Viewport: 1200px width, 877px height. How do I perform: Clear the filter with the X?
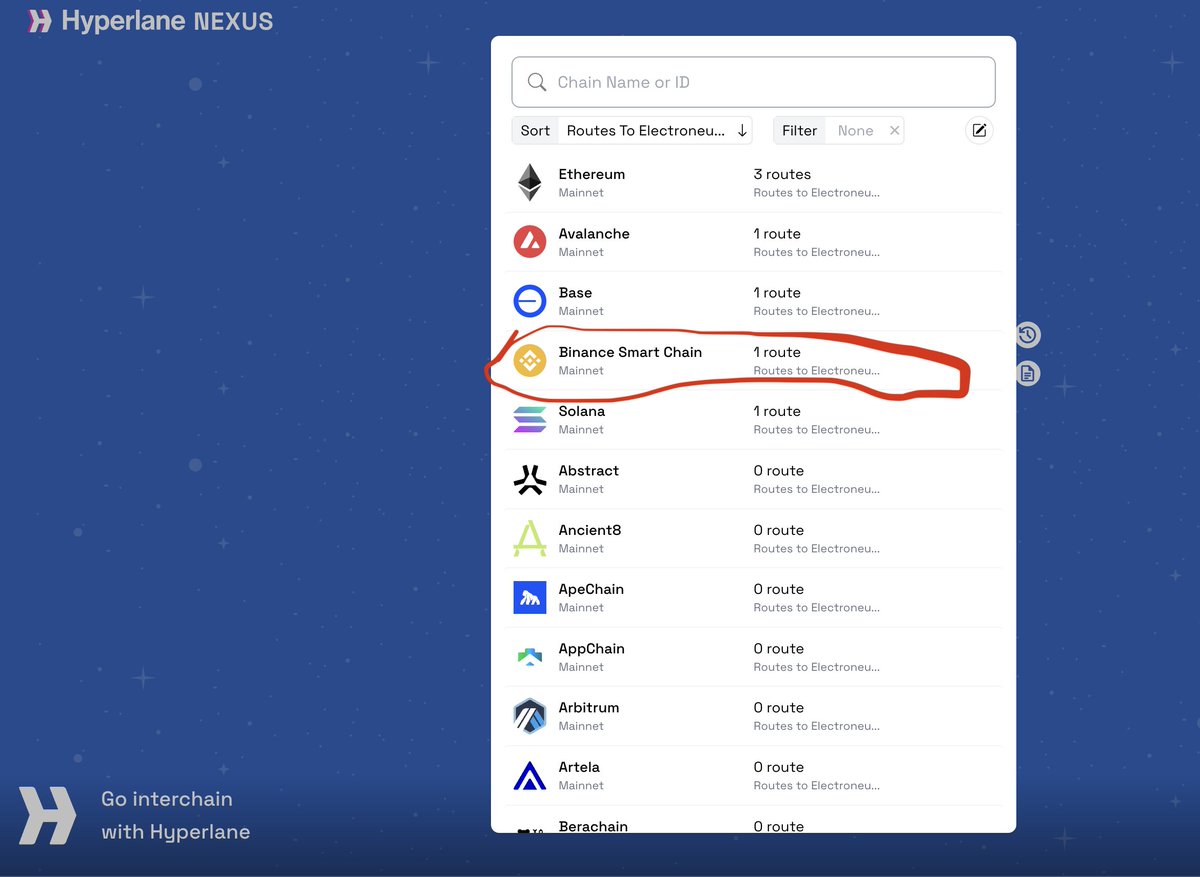(x=894, y=130)
